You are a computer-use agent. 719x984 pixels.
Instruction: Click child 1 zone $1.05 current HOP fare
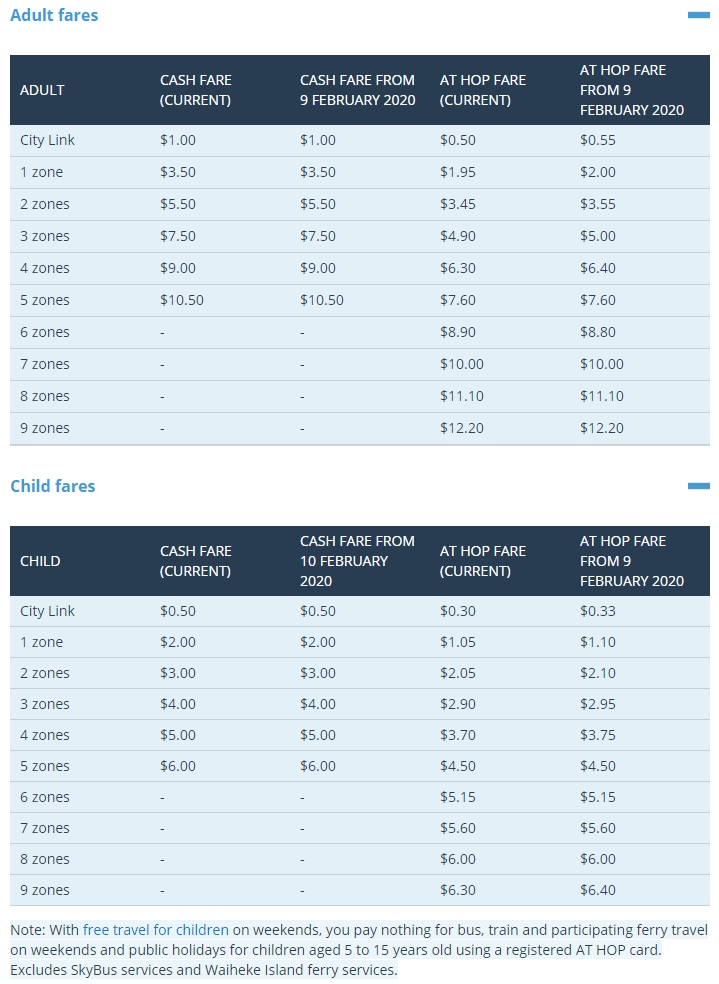[x=457, y=642]
